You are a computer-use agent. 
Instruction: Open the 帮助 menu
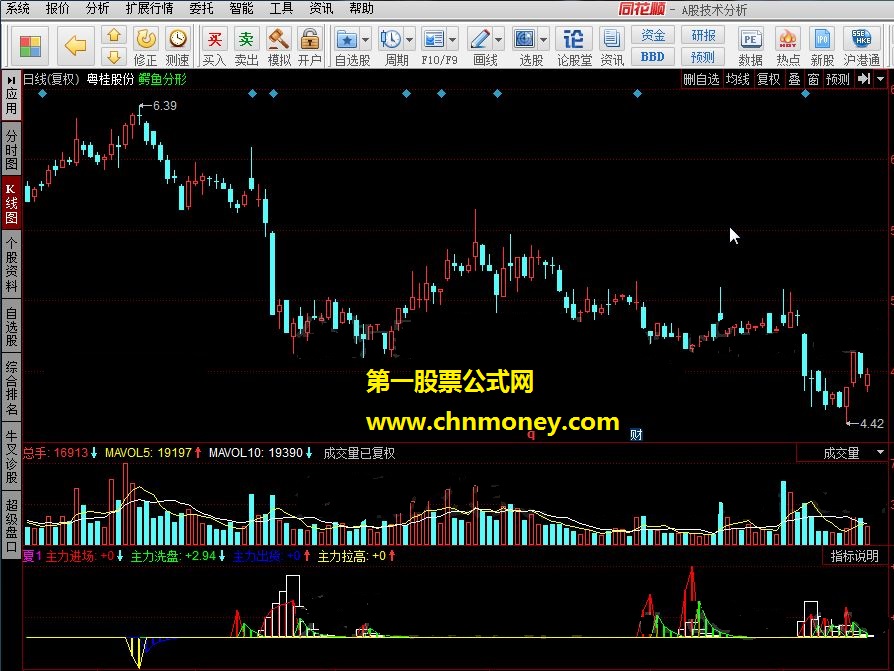point(361,9)
